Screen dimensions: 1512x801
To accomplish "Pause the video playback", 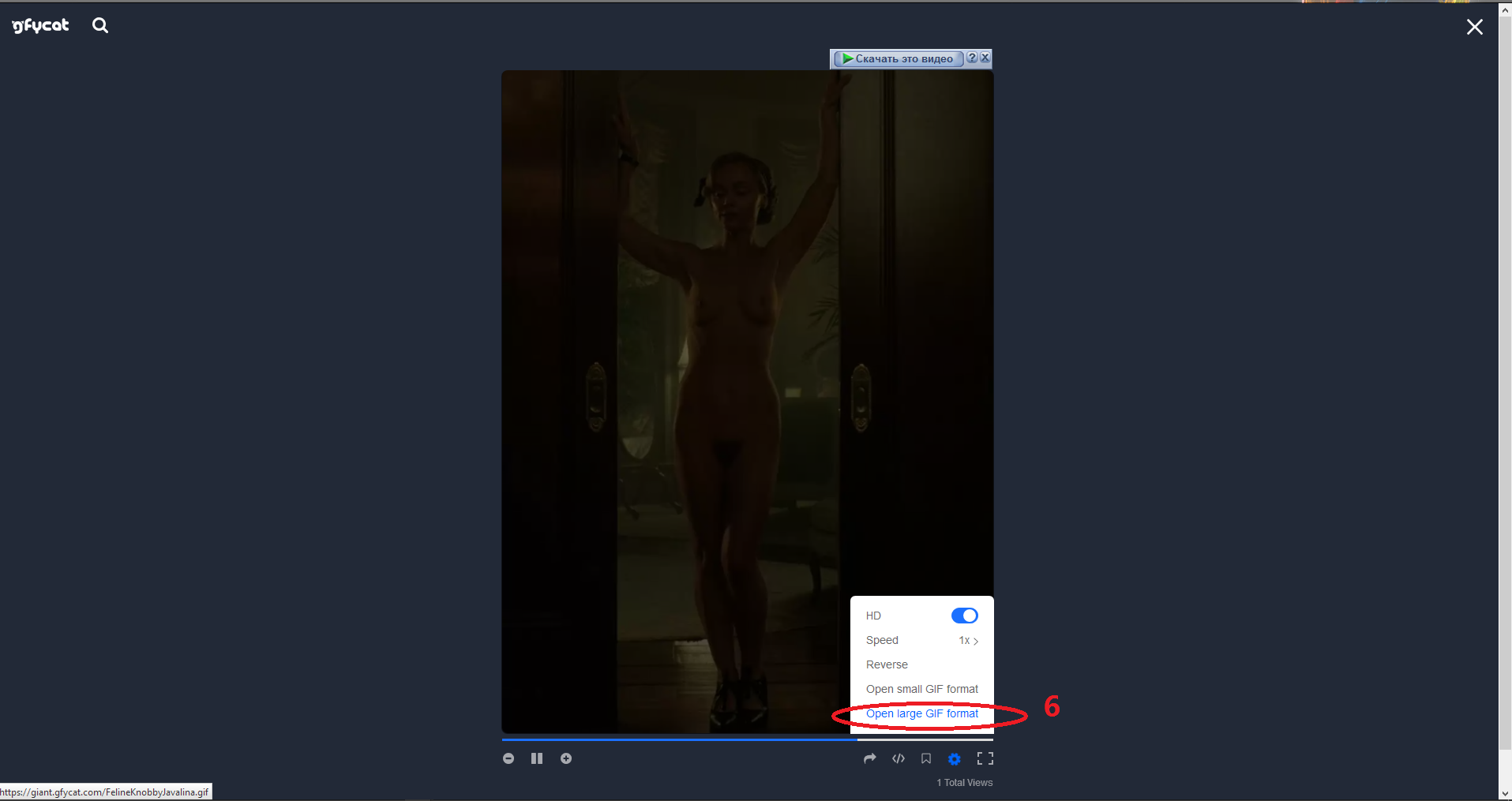I will click(537, 758).
